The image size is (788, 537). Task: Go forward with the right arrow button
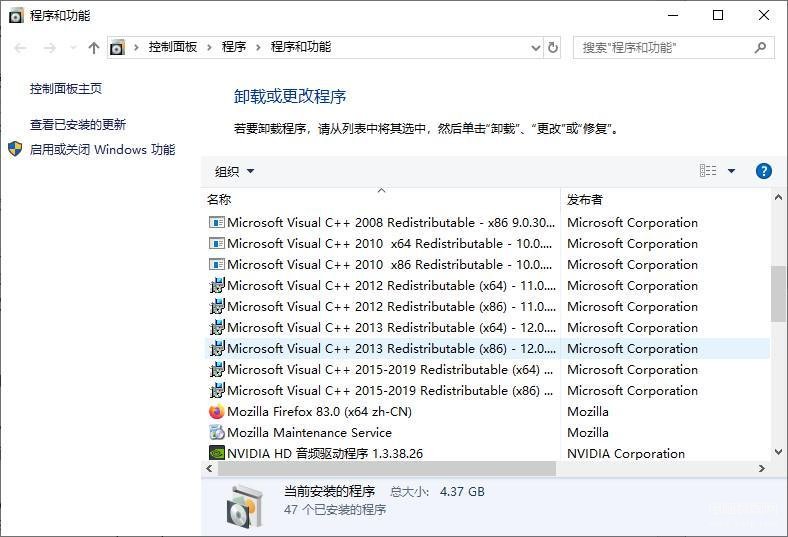pyautogui.click(x=49, y=48)
